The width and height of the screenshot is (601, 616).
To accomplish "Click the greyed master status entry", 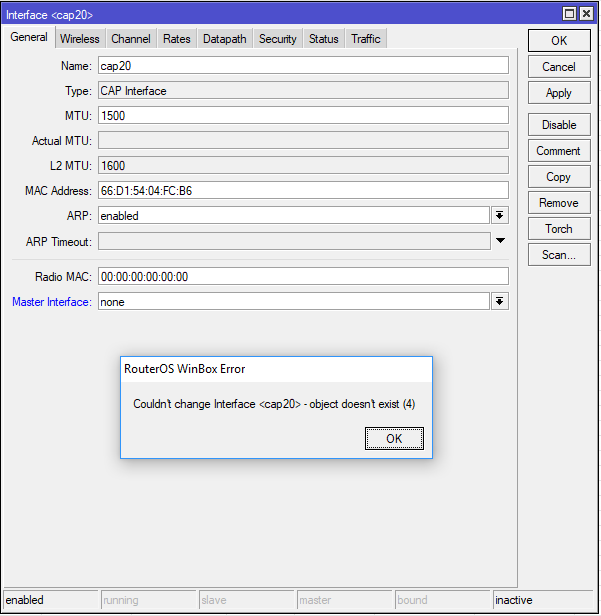I will pyautogui.click(x=344, y=600).
